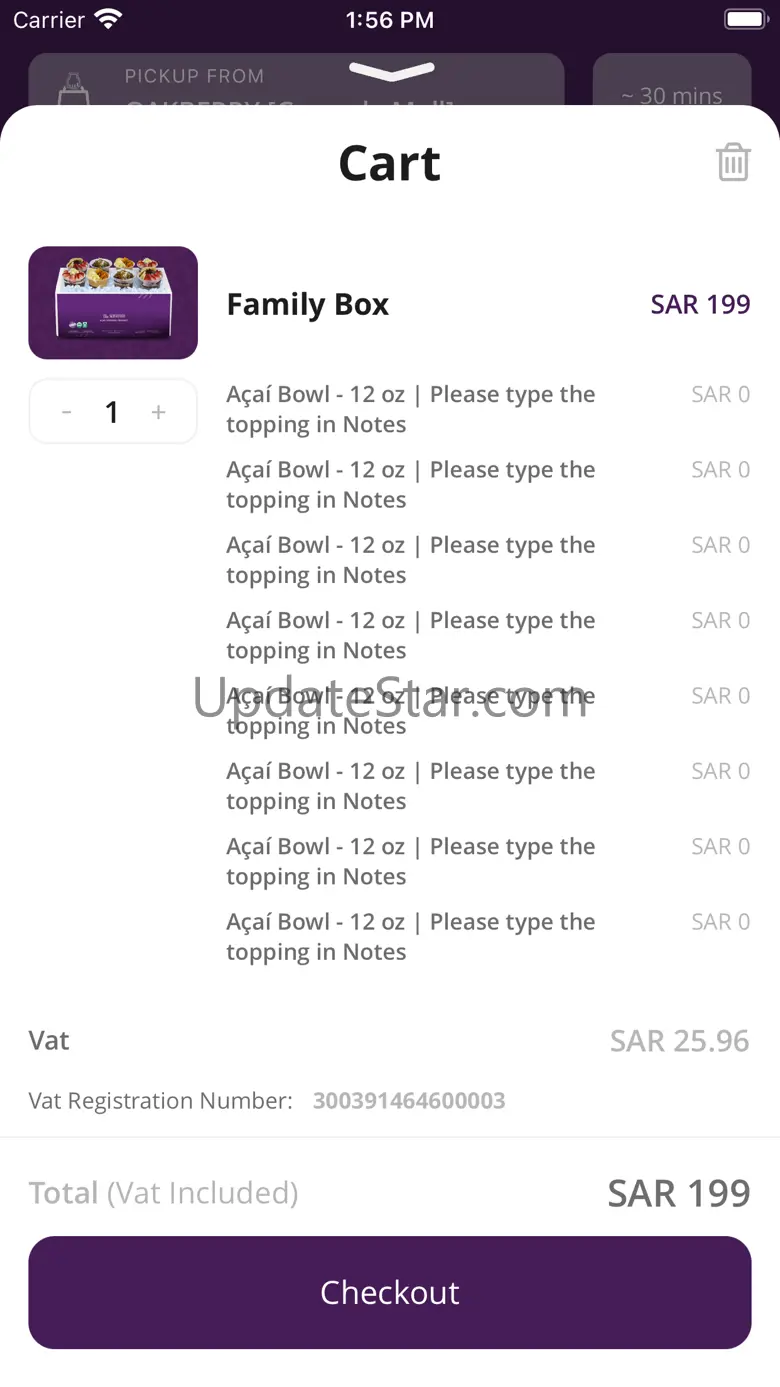The height and width of the screenshot is (1387, 780).
Task: Tap the total amount beside Total label
Action: click(679, 1193)
